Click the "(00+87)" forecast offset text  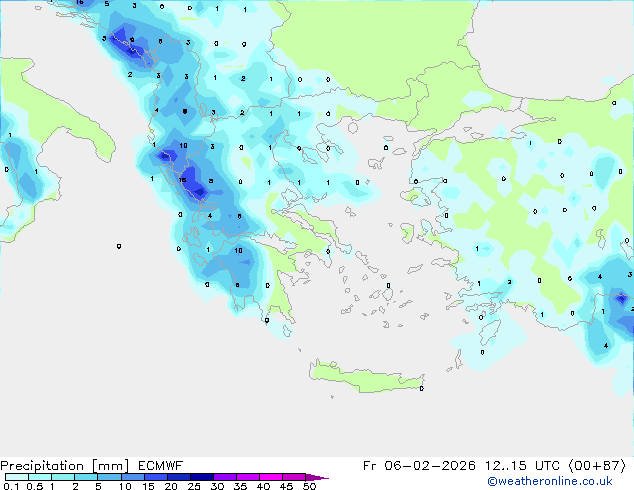coord(597,466)
